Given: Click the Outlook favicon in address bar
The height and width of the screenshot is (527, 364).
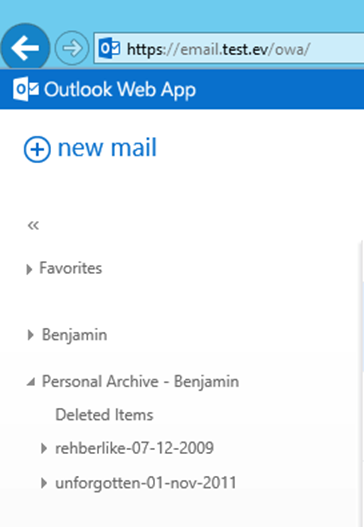Looking at the screenshot, I should 109,49.
